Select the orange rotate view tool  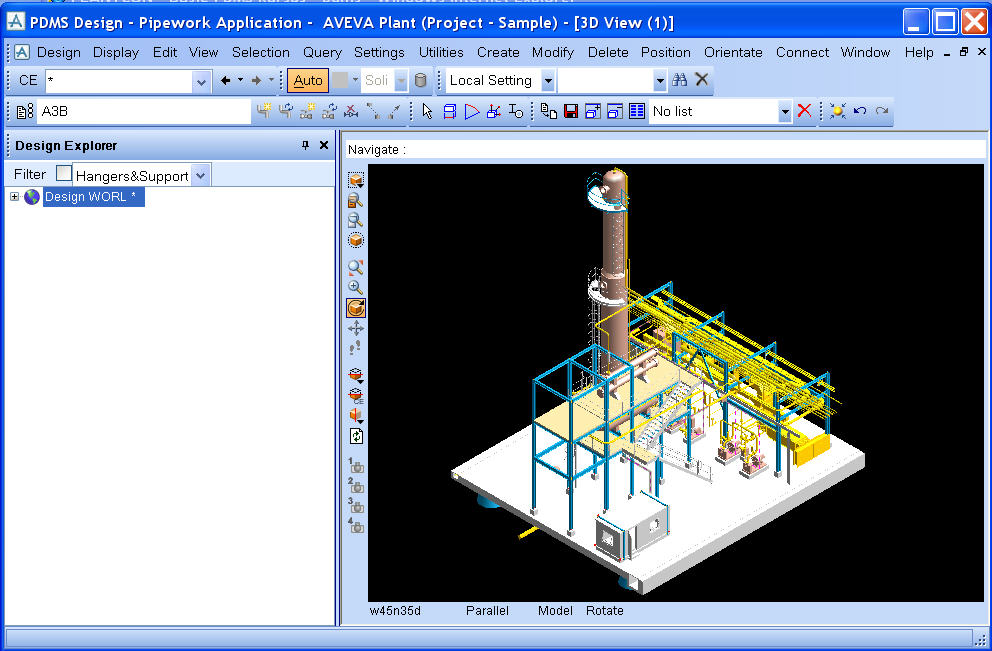[x=356, y=308]
